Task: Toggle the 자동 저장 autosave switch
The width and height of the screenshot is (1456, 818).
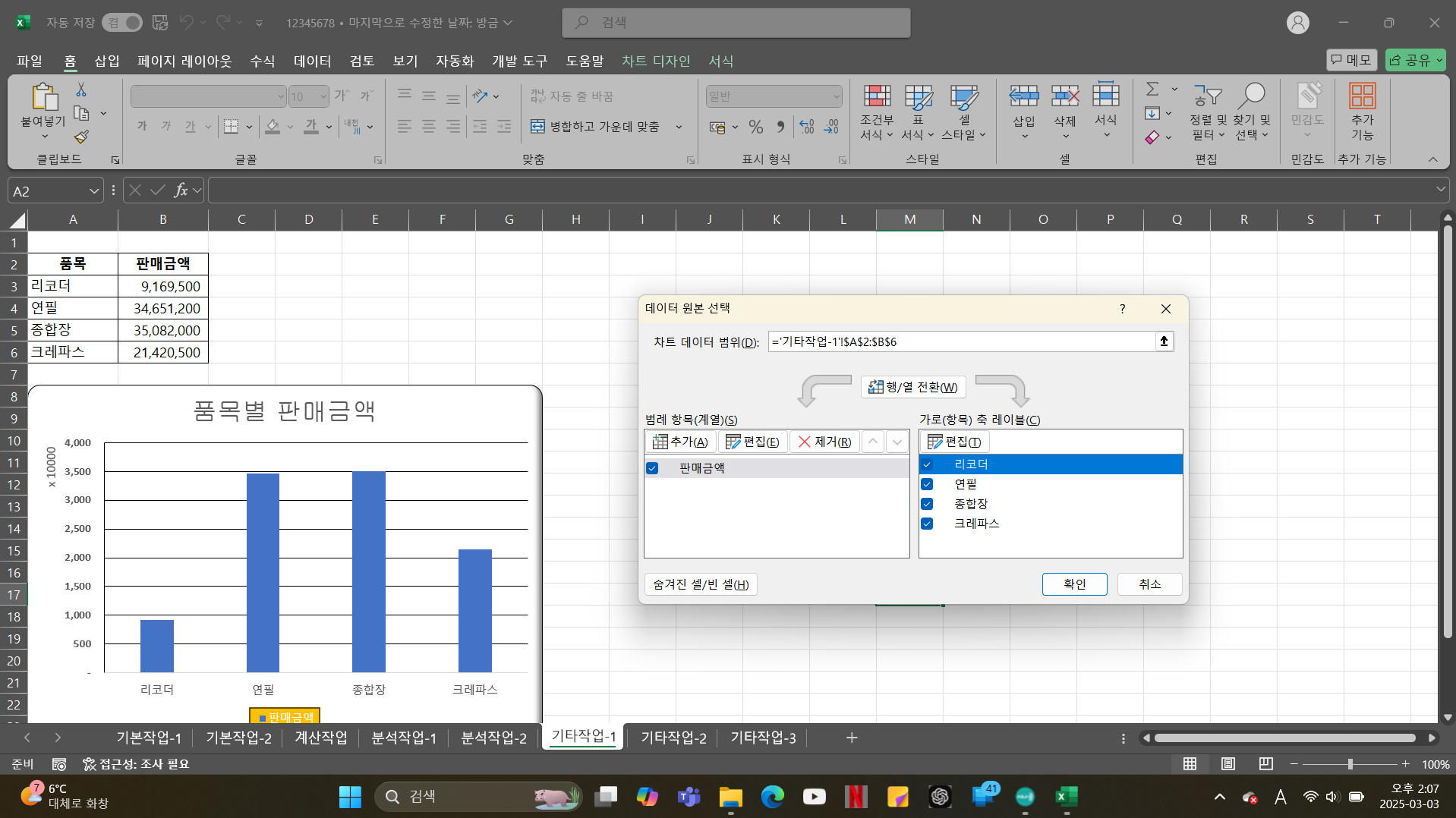Action: [123, 23]
